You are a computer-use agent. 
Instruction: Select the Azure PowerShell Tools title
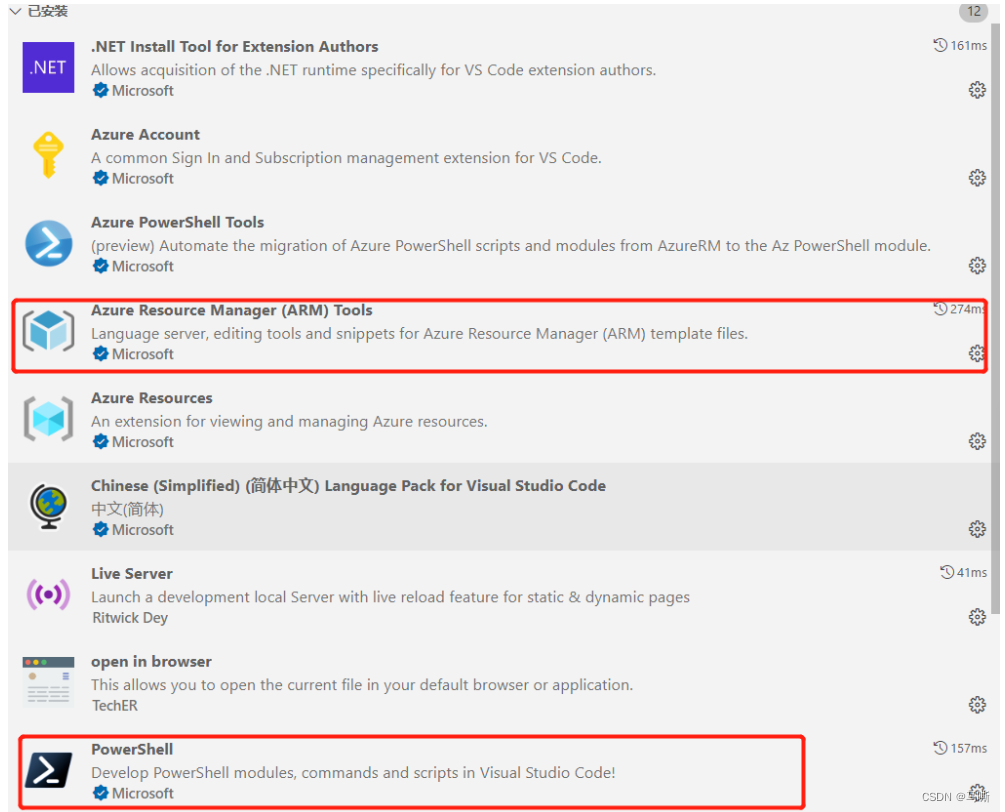(x=178, y=222)
